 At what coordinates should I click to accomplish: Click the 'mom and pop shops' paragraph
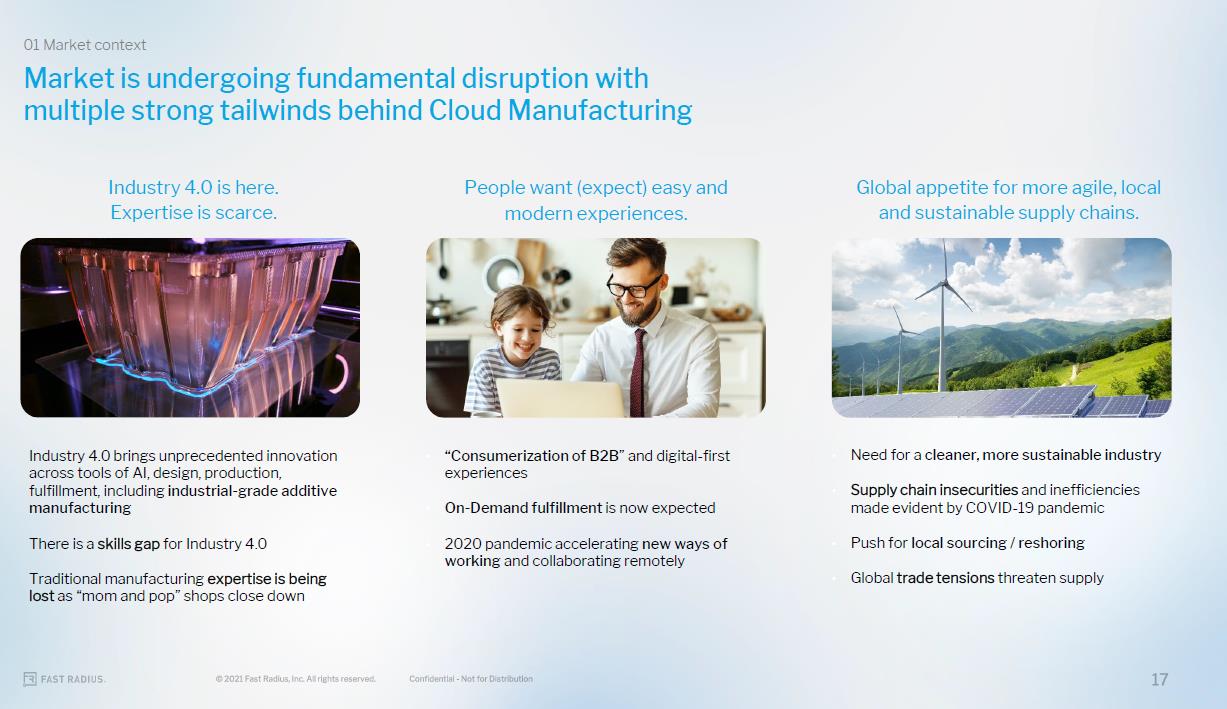point(178,587)
